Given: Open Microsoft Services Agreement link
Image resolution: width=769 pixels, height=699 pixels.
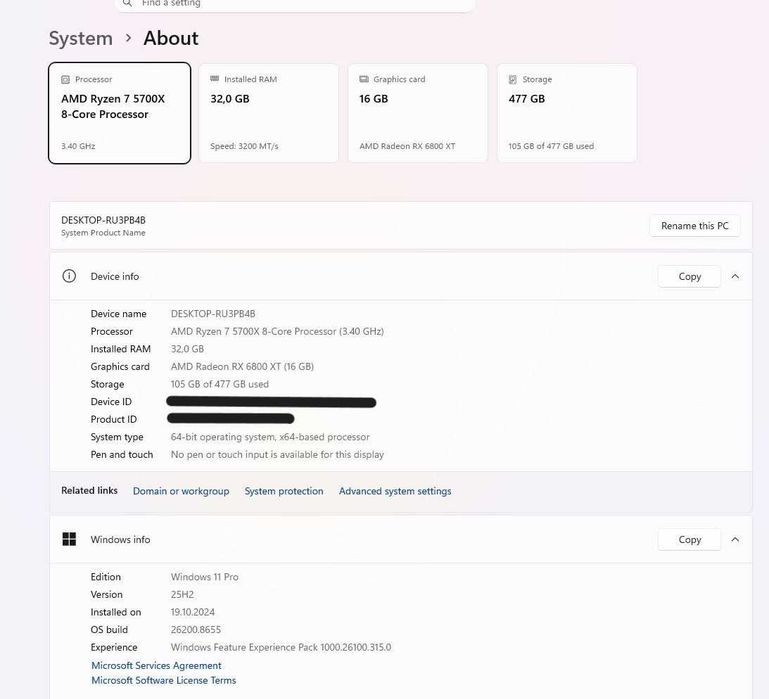Looking at the screenshot, I should click(156, 666).
